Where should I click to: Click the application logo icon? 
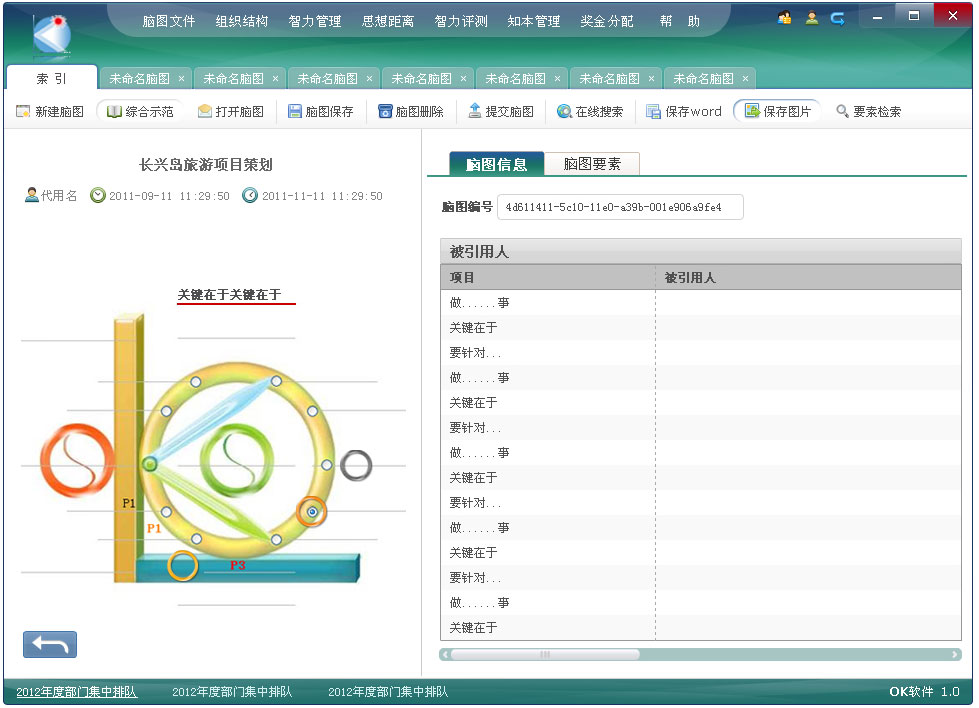coord(52,35)
